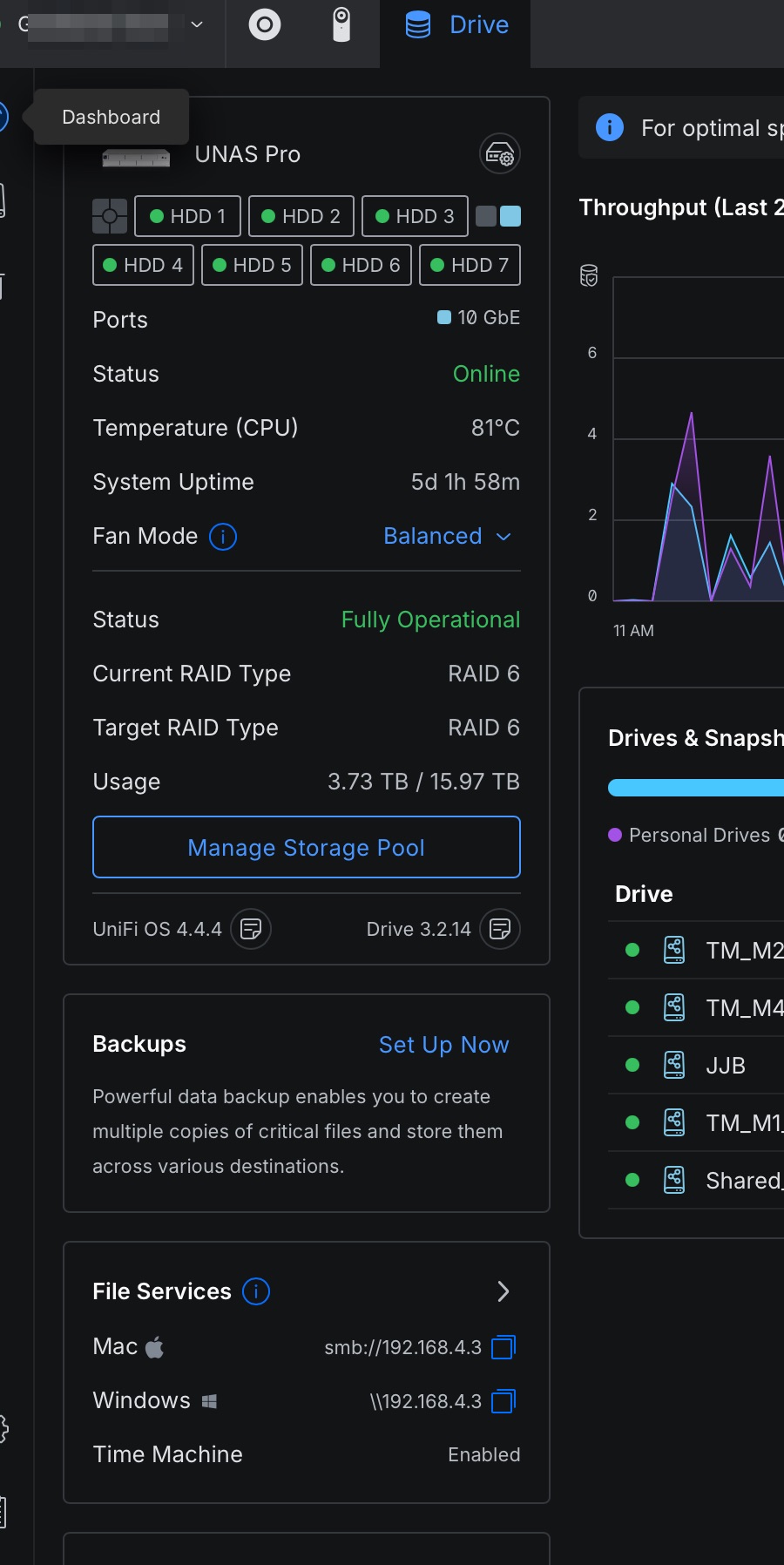Expand File Services with the chevron
Screen dimensions: 784x1565
503,1291
